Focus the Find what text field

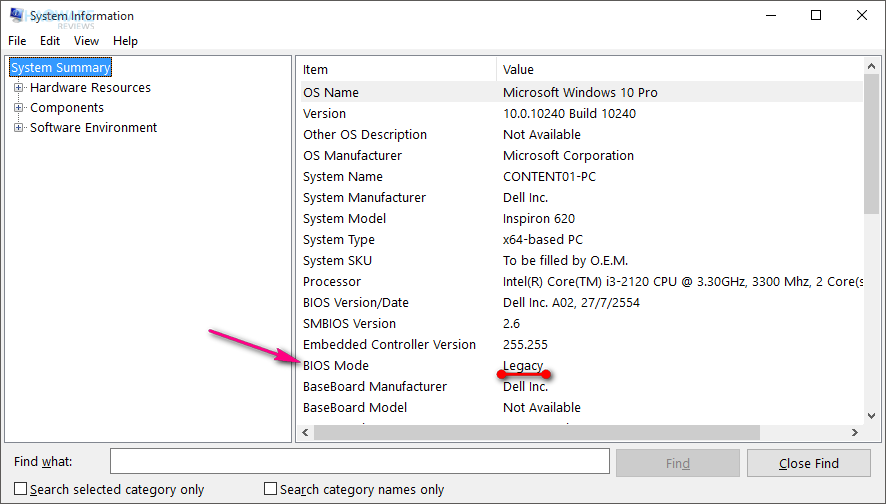(359, 461)
